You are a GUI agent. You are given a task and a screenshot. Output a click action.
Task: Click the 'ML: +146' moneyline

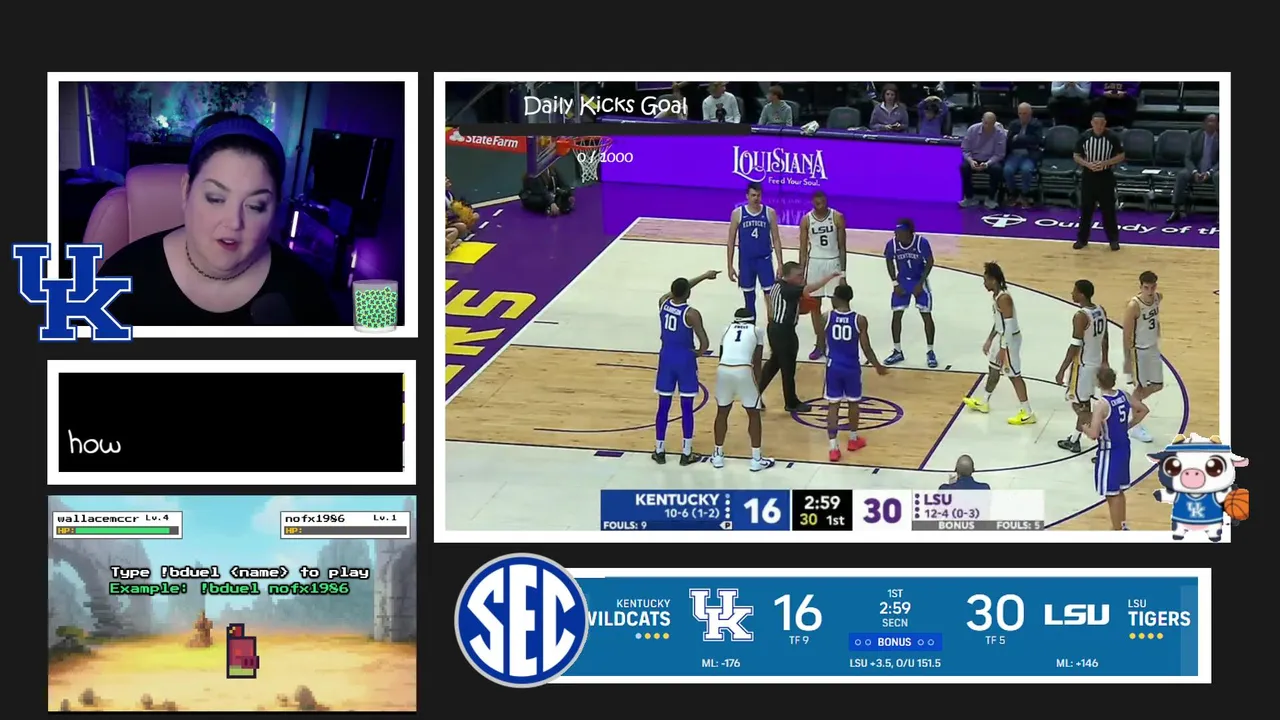[1077, 663]
